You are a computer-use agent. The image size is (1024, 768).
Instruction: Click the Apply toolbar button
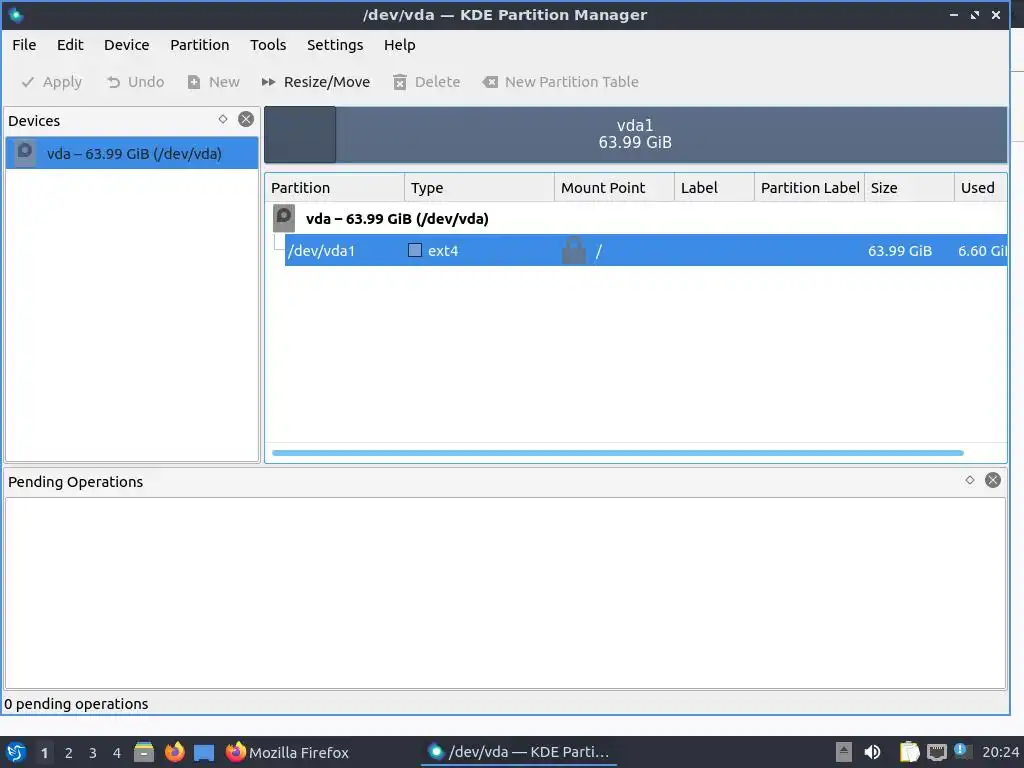point(52,82)
